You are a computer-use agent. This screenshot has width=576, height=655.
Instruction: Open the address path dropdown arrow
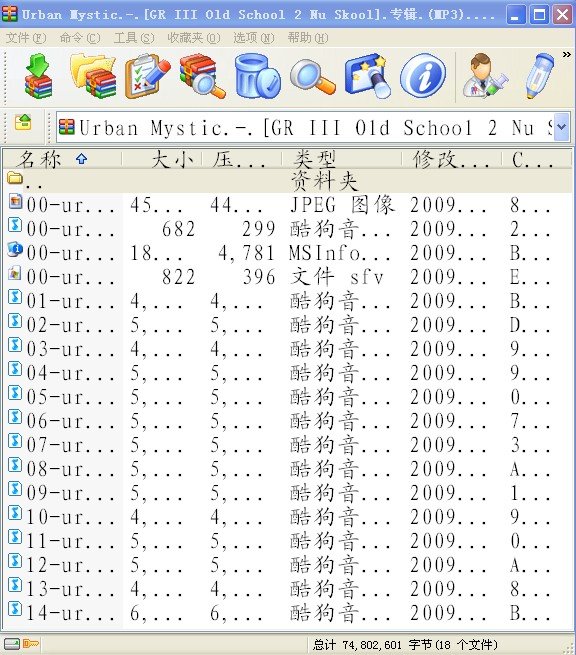pyautogui.click(x=562, y=127)
